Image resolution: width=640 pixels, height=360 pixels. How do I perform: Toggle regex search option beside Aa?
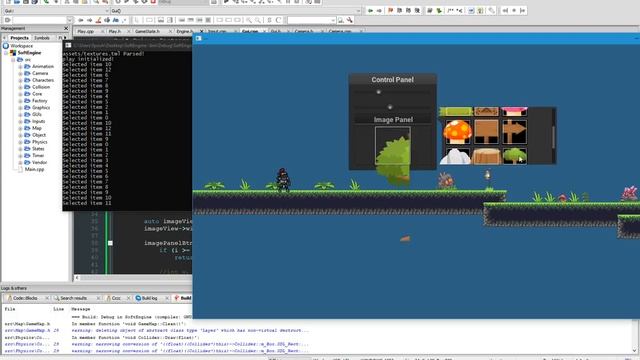124,20
